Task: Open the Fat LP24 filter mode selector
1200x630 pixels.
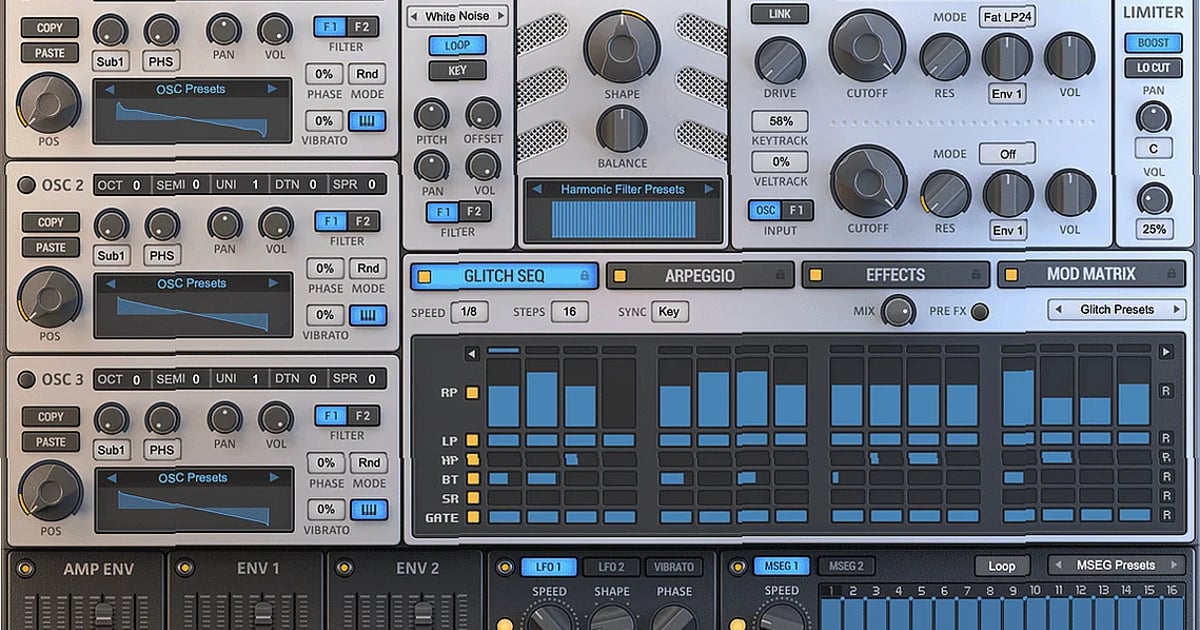Action: (x=1006, y=16)
